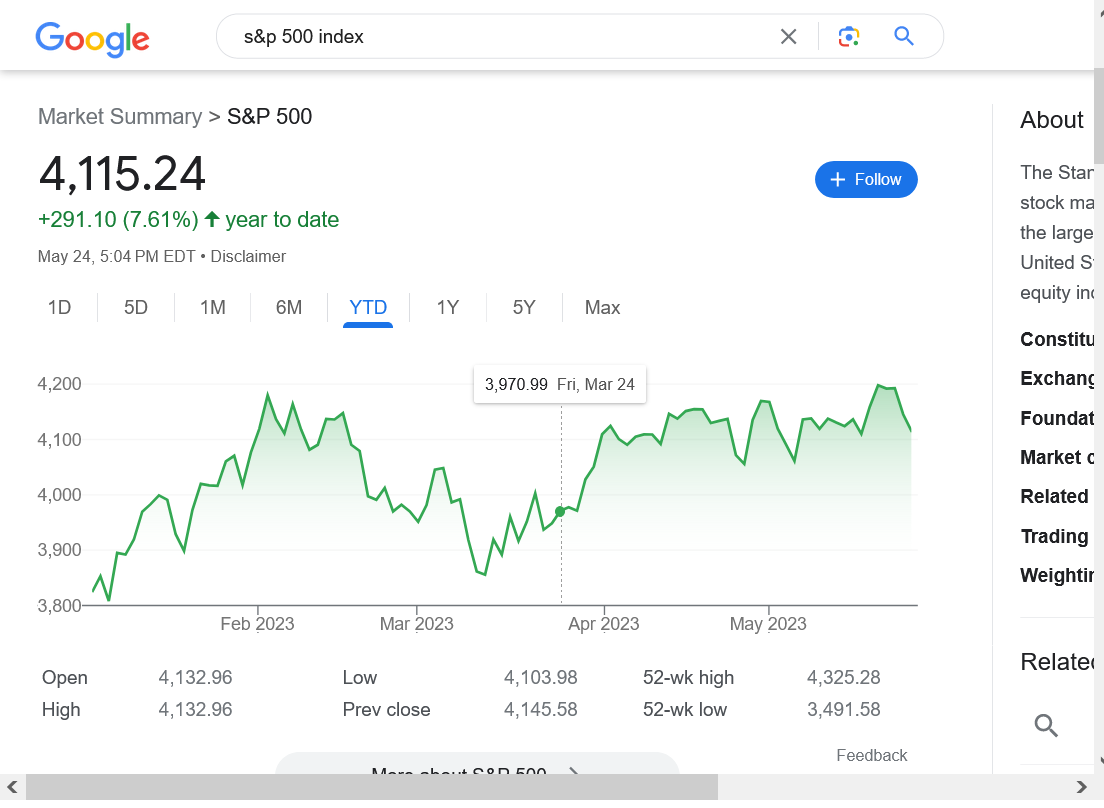Clear the search box text
This screenshot has width=1104, height=808.
click(x=788, y=37)
